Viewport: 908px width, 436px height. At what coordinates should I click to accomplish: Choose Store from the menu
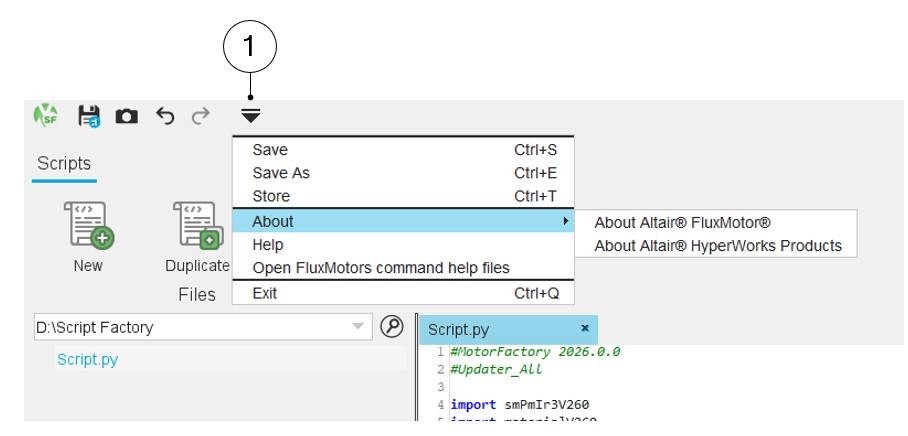(x=271, y=196)
